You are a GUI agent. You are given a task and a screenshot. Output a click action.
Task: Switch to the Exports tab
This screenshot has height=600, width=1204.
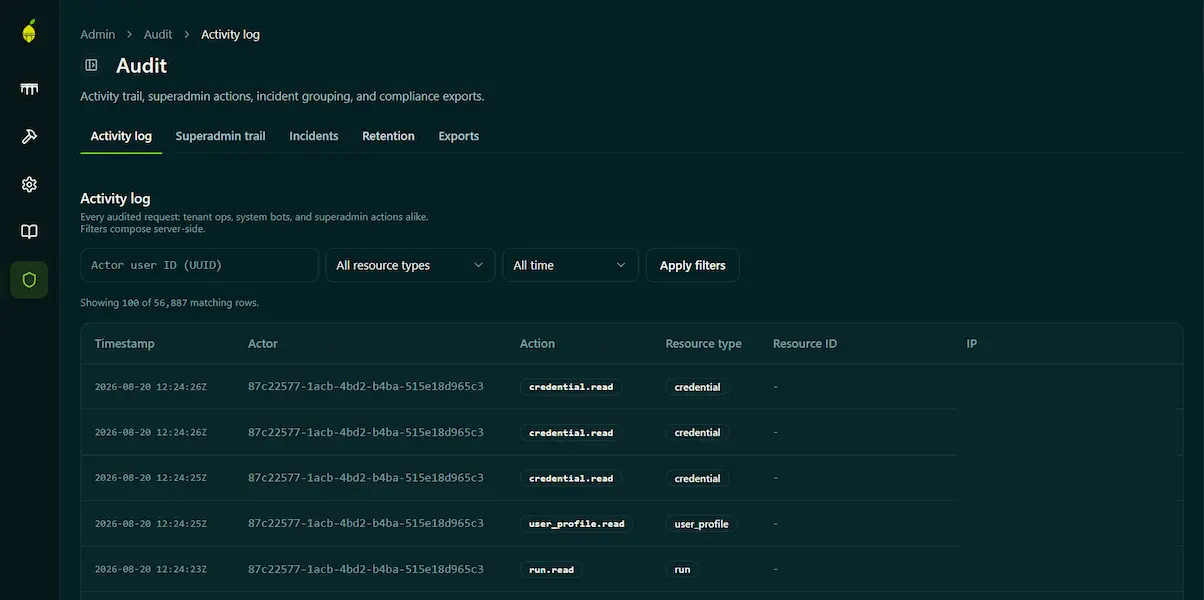tap(459, 136)
